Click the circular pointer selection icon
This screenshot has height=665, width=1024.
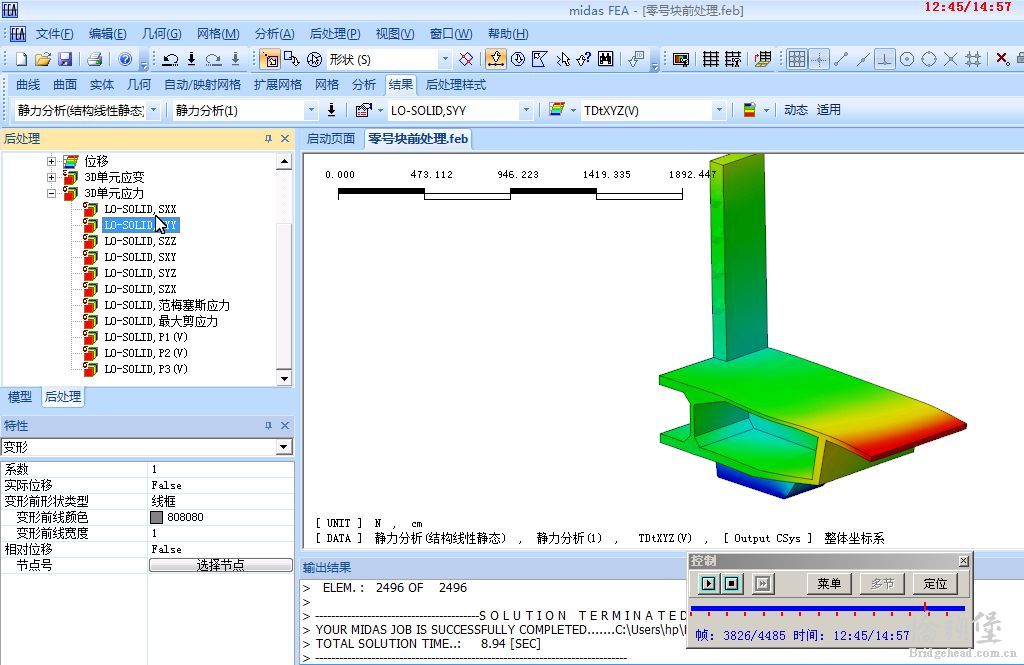(314, 59)
